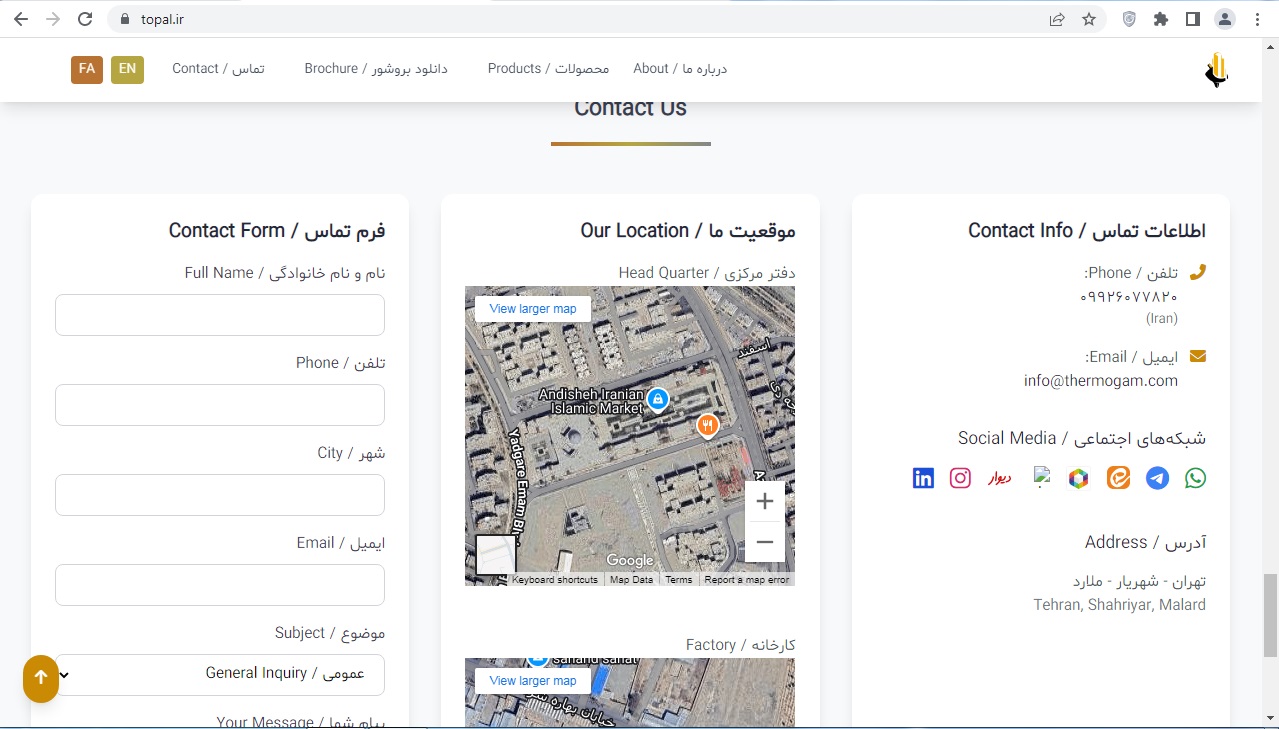The height and width of the screenshot is (729, 1279).
Task: Click the Divar social icon
Action: [x=998, y=478]
